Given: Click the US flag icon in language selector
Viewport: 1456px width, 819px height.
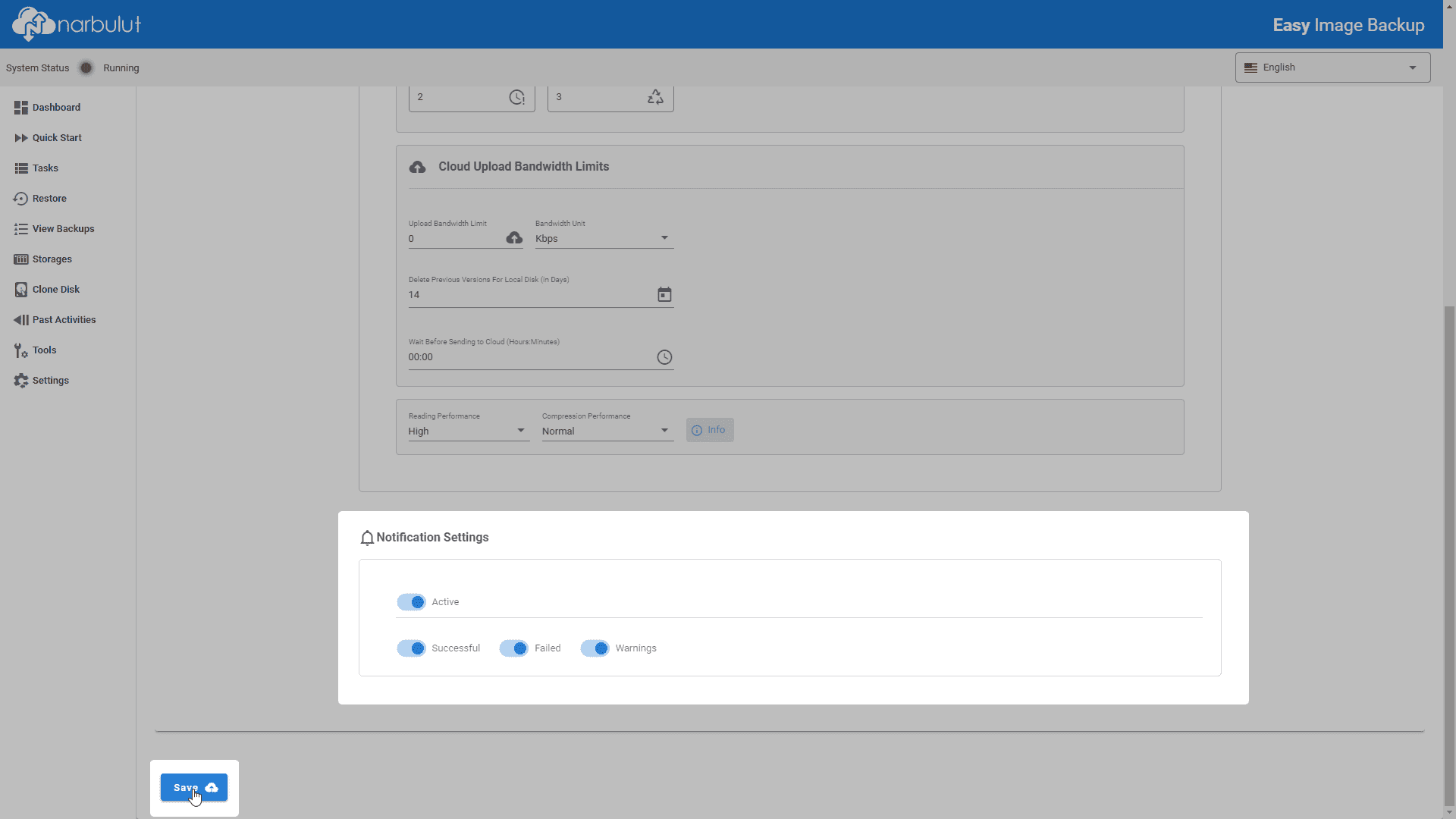Looking at the screenshot, I should 1251,67.
